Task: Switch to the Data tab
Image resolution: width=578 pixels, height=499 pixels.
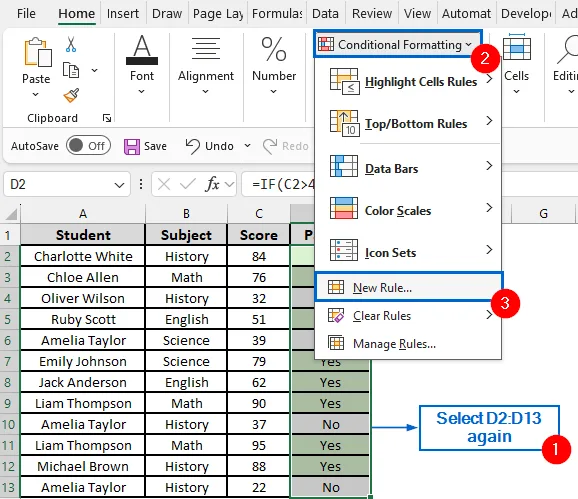Action: [x=325, y=14]
